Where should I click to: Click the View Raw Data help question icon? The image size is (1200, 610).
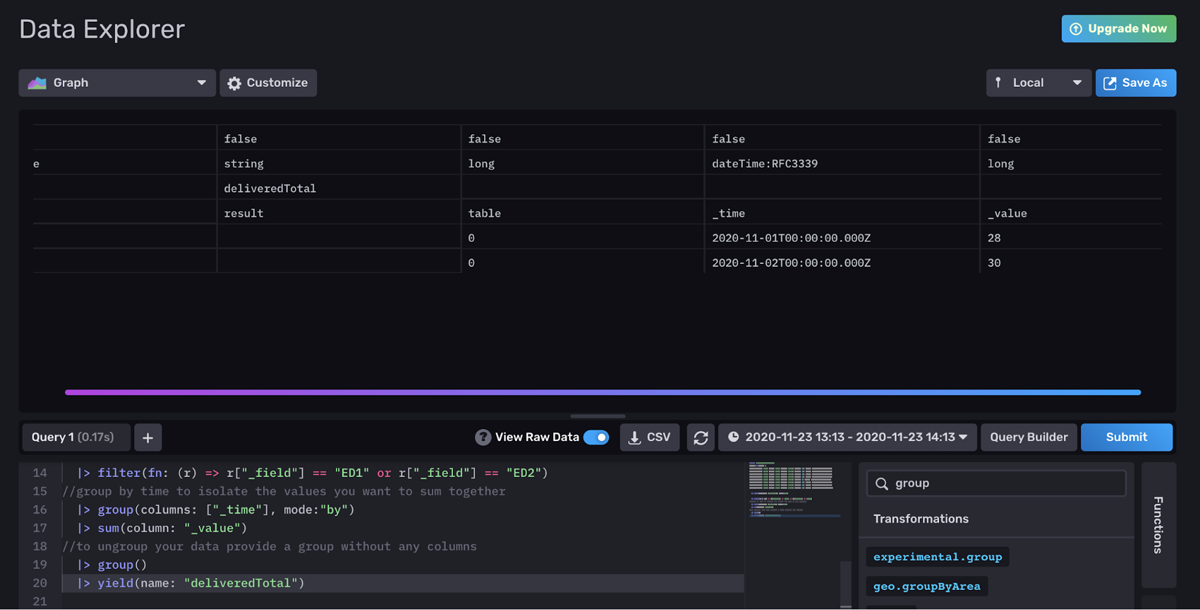pos(483,437)
